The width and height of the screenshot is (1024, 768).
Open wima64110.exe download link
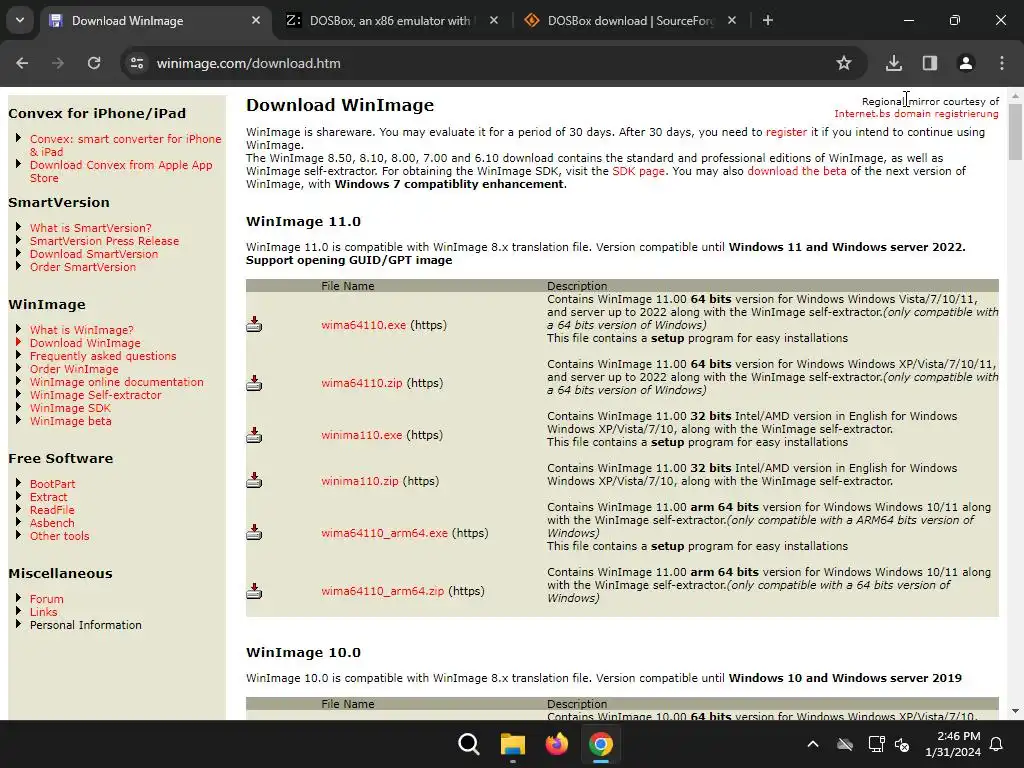pos(363,325)
